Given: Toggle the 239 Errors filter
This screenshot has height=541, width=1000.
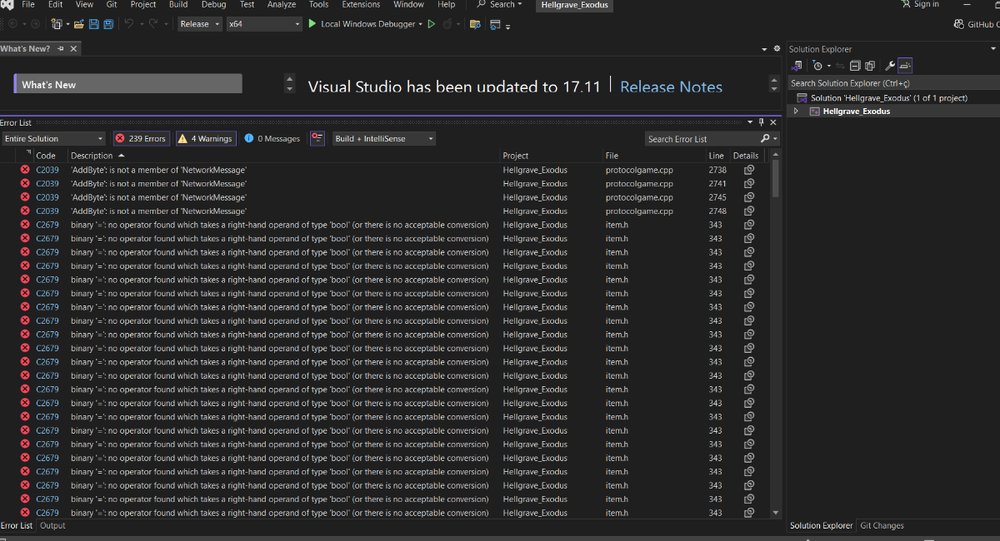Looking at the screenshot, I should [x=140, y=139].
